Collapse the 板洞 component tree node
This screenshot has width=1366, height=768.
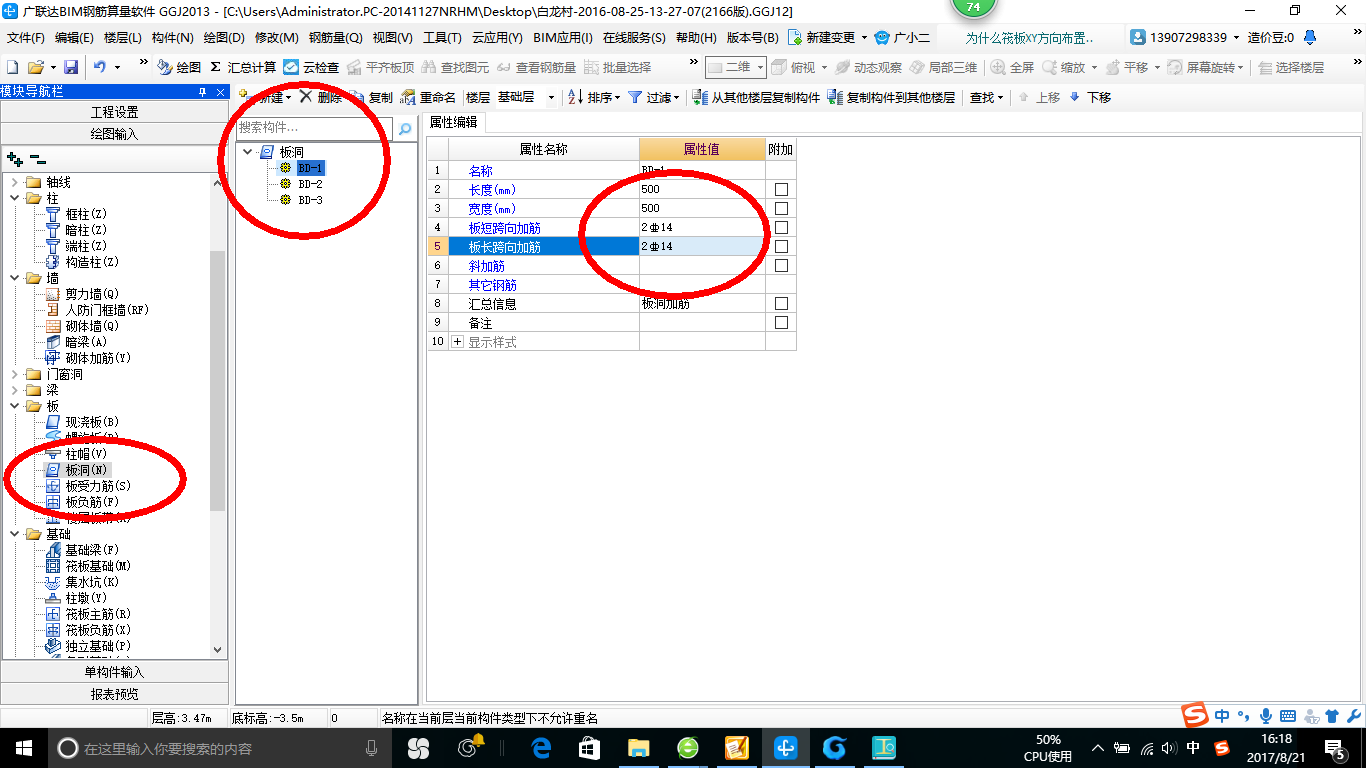(247, 152)
